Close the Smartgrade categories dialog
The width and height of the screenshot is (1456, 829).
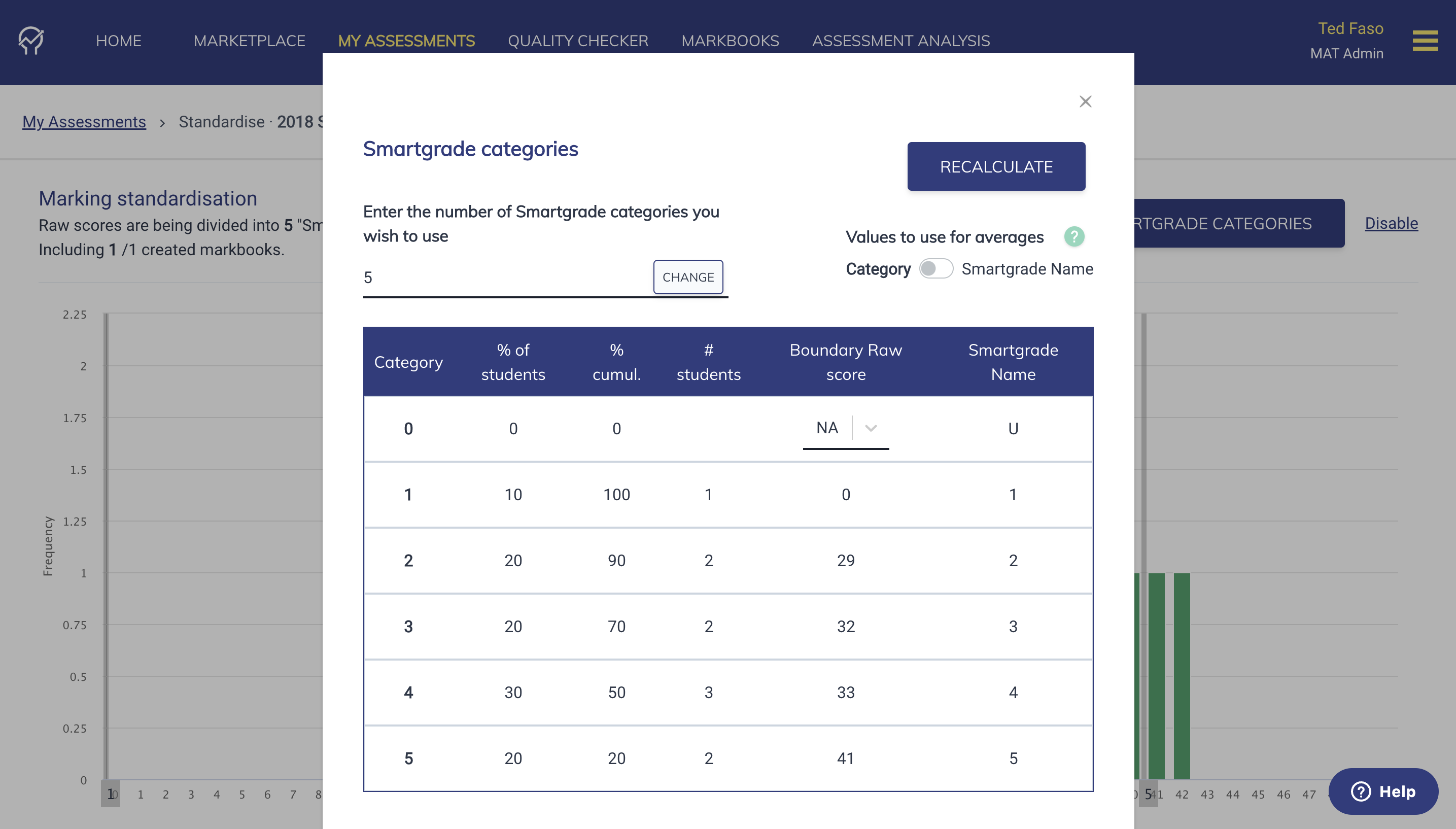pos(1085,101)
